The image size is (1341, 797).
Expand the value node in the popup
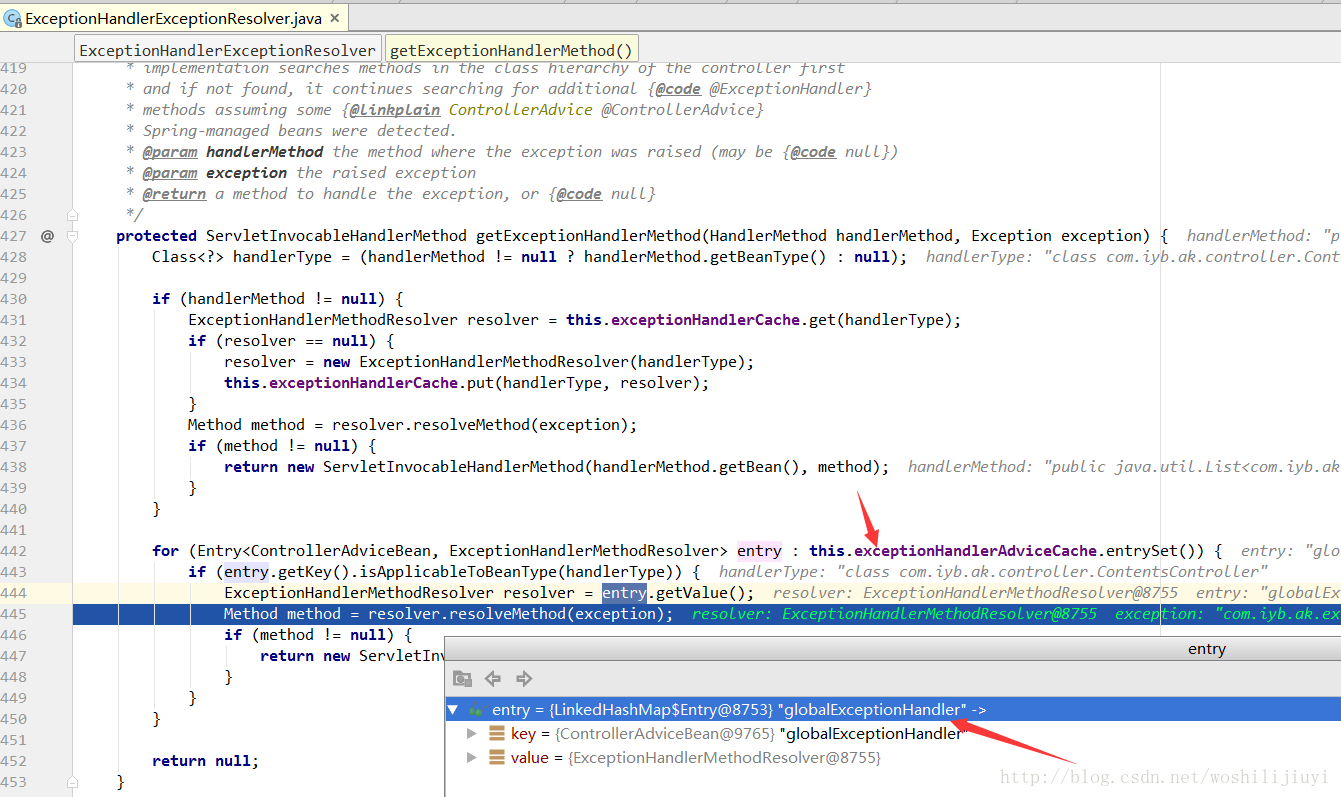click(472, 758)
